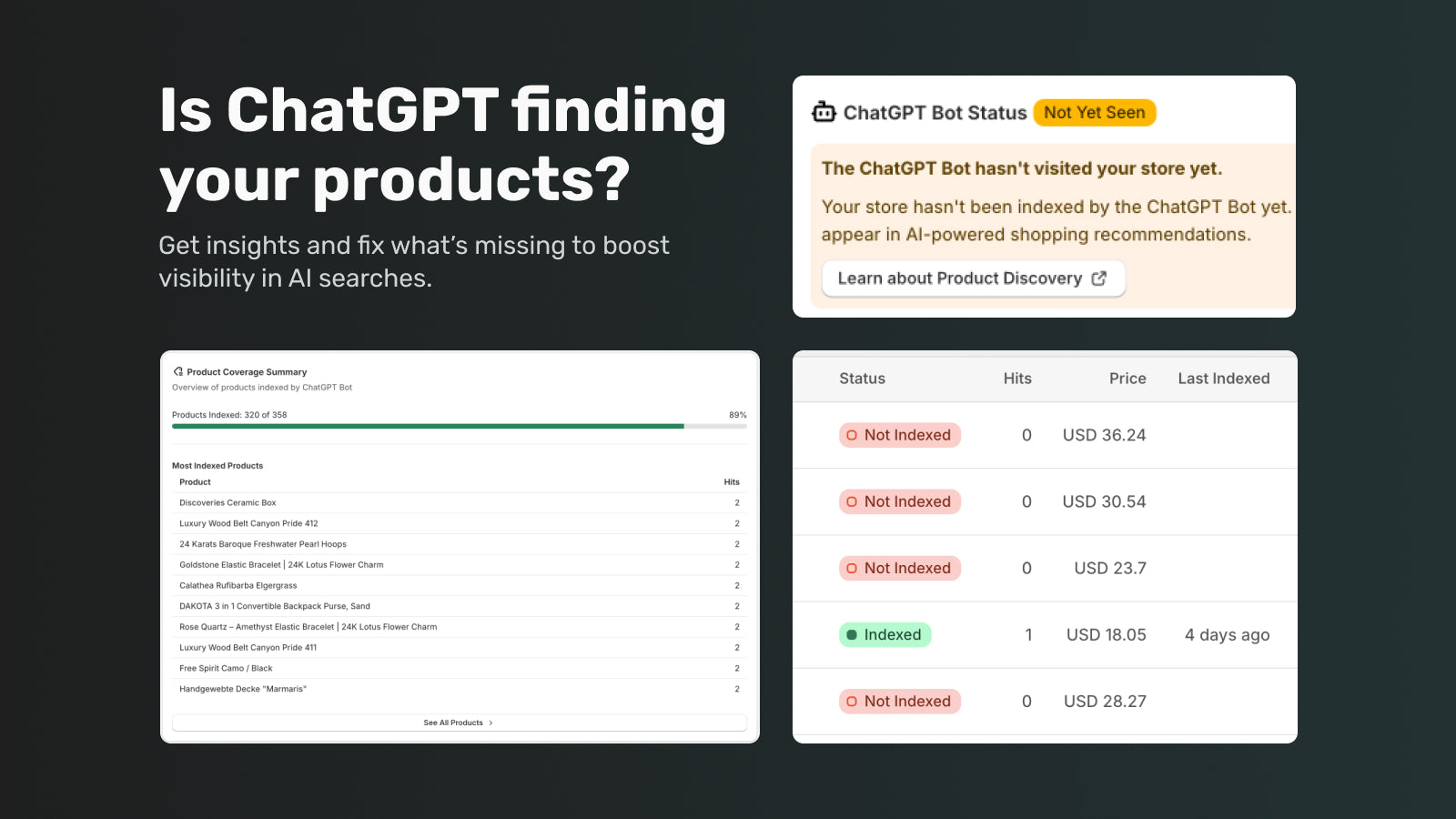Screen dimensions: 1456x819
Task: Select DAKOTA 3 in 1 Convertible Backpack row
Action: coord(460,606)
